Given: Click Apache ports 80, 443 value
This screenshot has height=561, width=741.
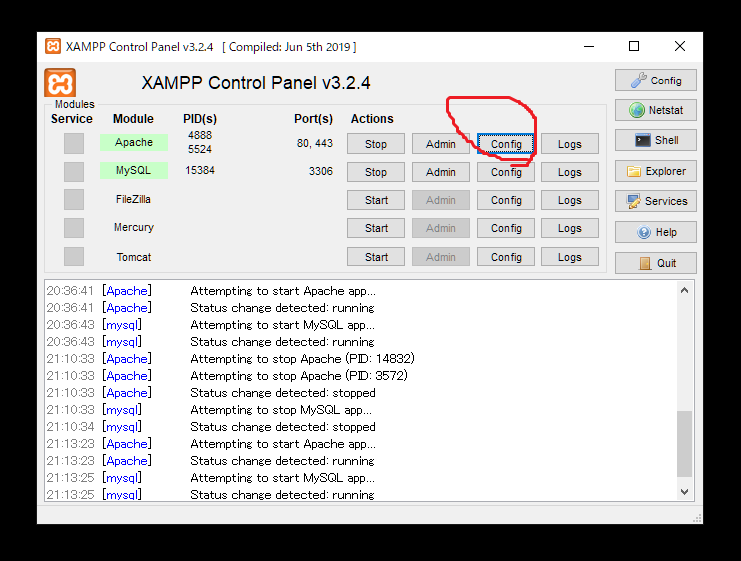Looking at the screenshot, I should 315,143.
